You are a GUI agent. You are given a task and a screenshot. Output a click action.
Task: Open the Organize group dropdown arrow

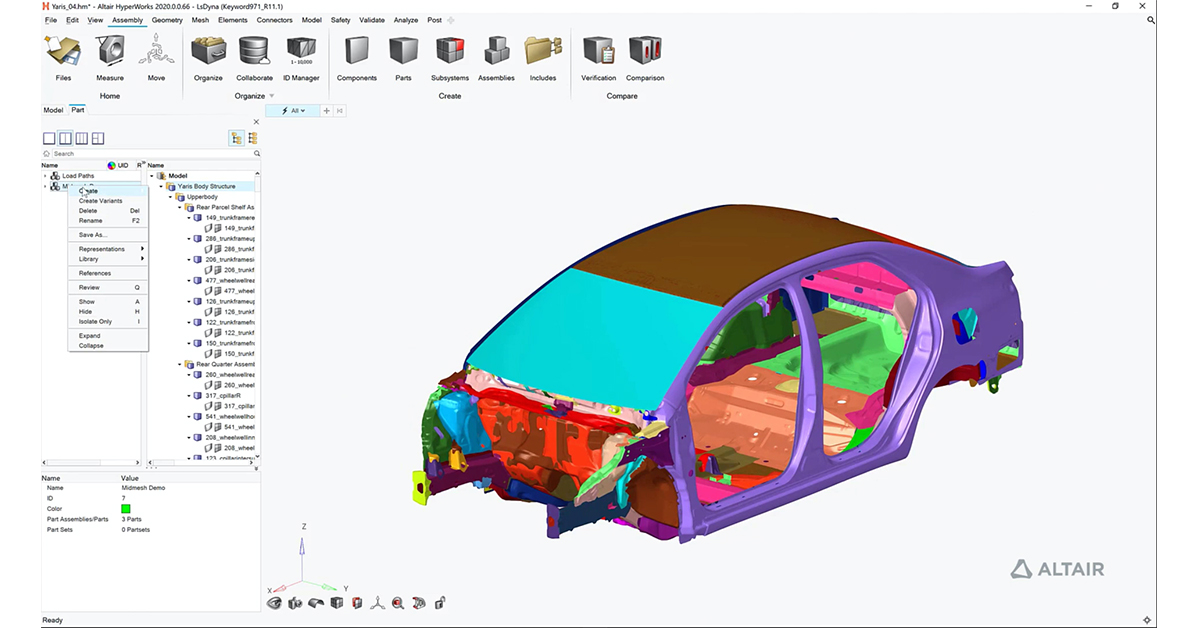pos(271,96)
